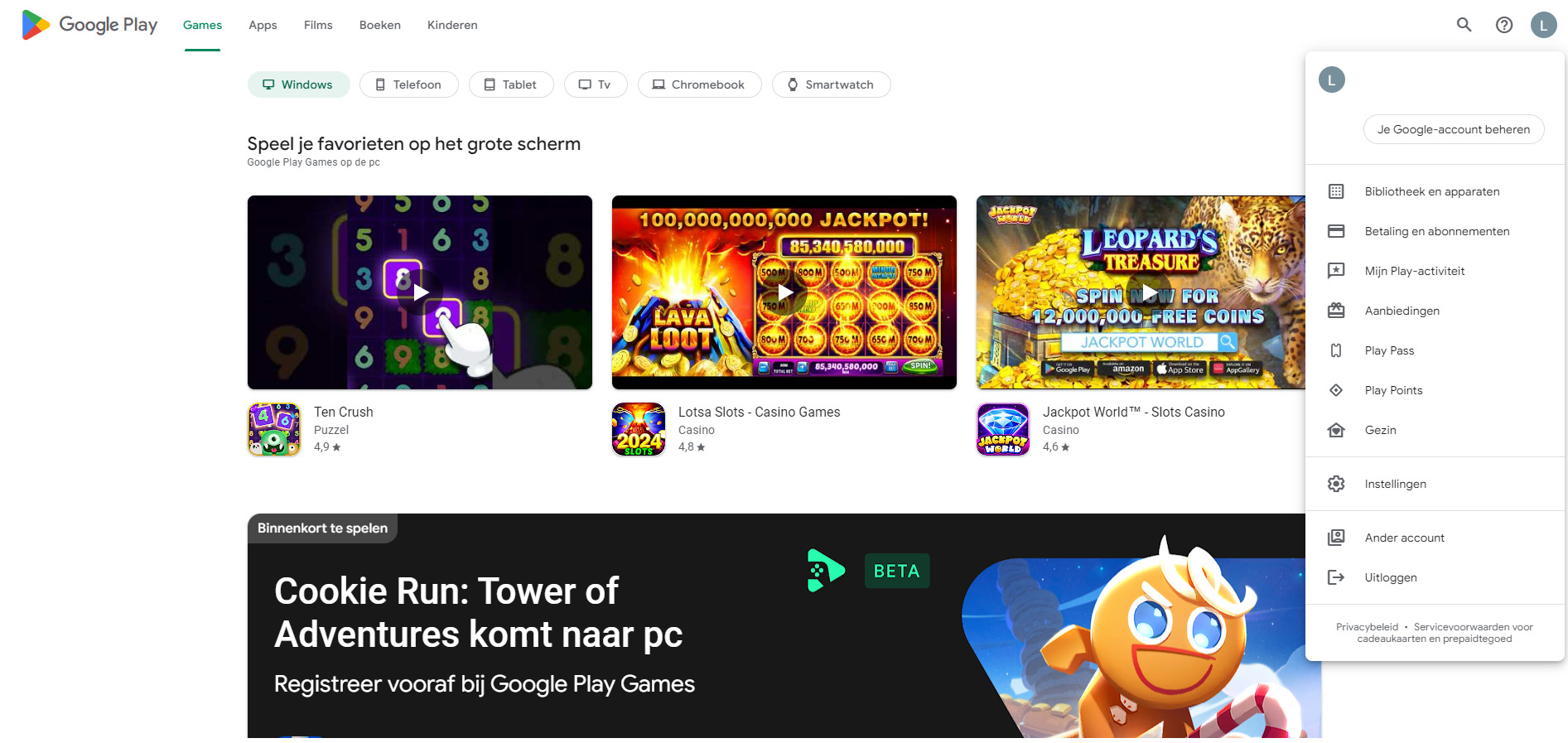Click Lotsa Slots 4,8 star rating
1568x743 pixels.
pos(692,446)
